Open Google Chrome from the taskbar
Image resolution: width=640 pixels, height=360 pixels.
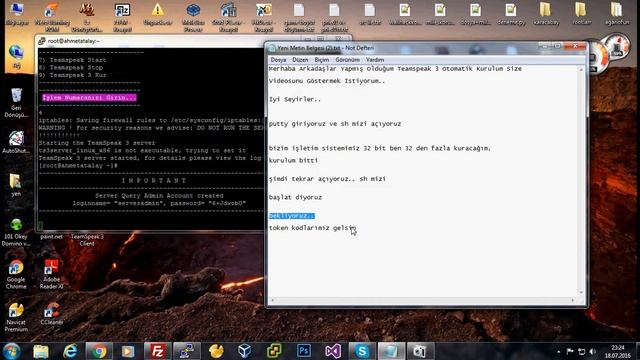[x=99, y=351]
